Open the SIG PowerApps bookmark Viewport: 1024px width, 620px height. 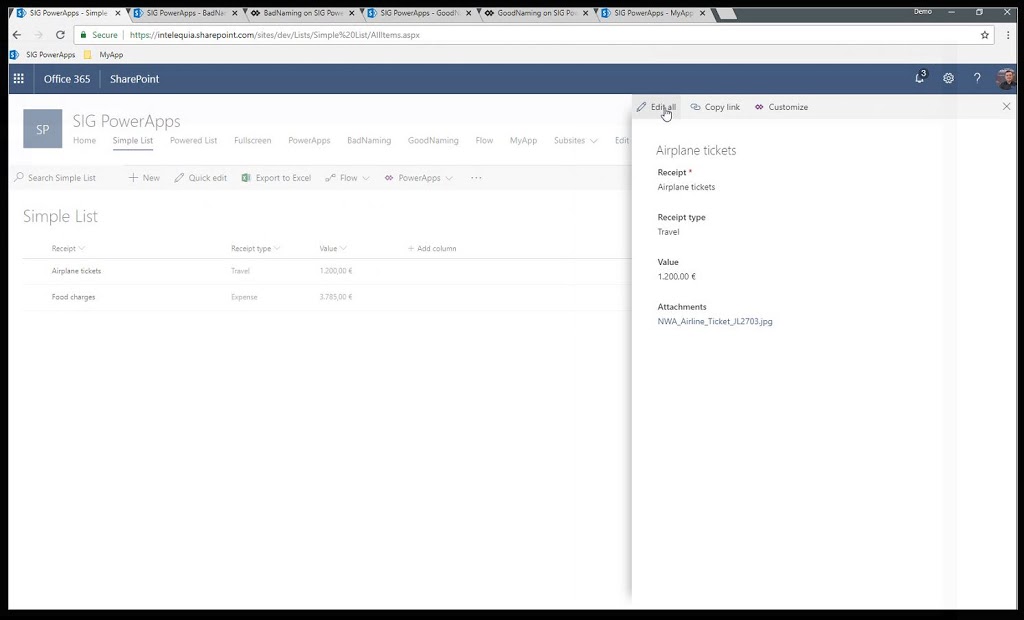click(x=42, y=55)
